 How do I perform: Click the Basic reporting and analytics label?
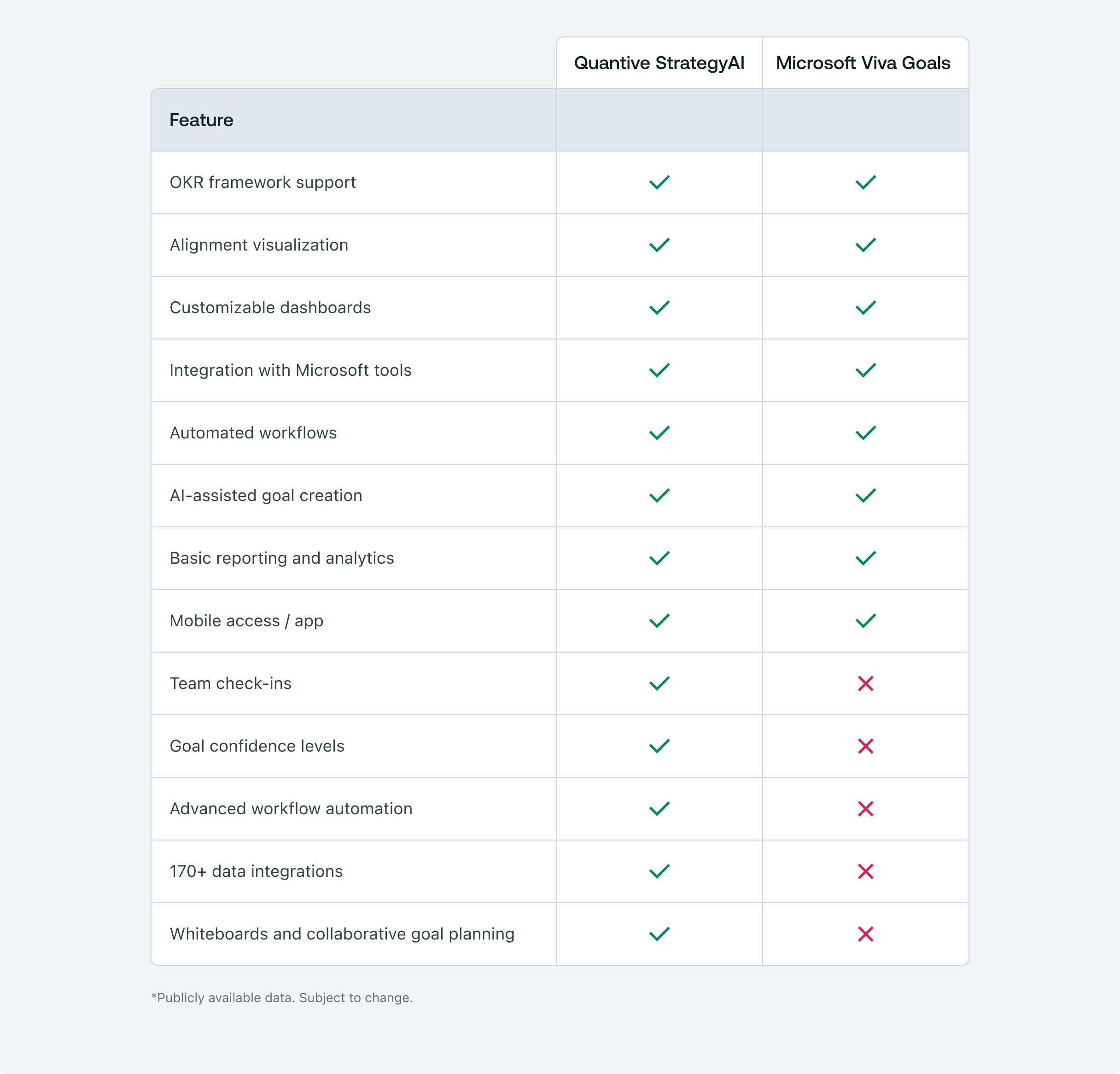click(282, 558)
